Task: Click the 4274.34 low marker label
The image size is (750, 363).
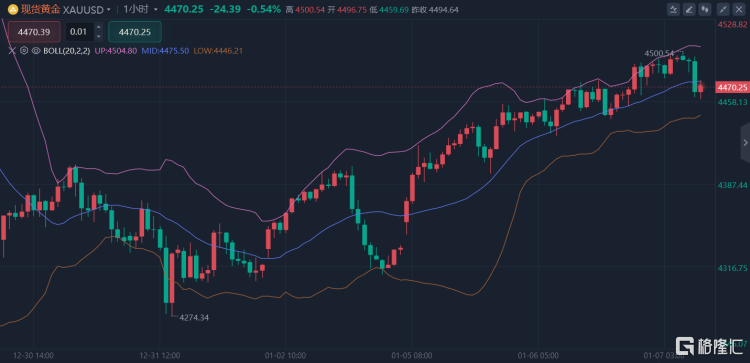Action: coord(194,317)
